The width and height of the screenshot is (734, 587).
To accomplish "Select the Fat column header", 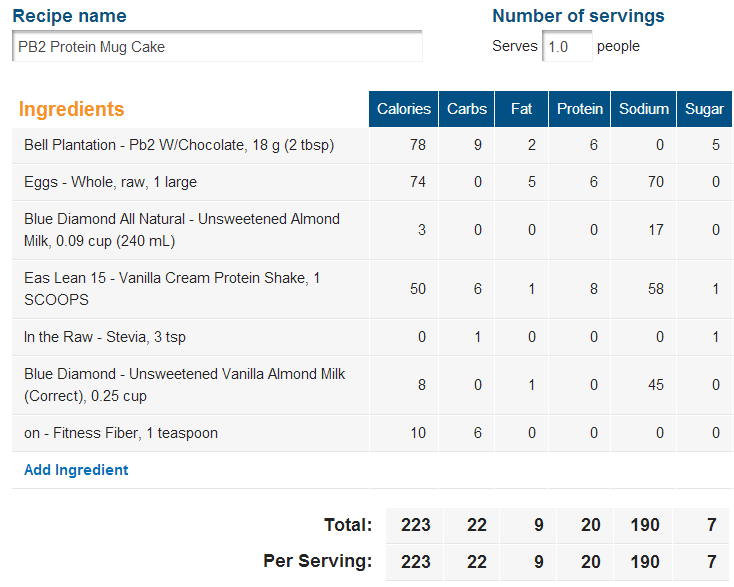I will pos(521,109).
